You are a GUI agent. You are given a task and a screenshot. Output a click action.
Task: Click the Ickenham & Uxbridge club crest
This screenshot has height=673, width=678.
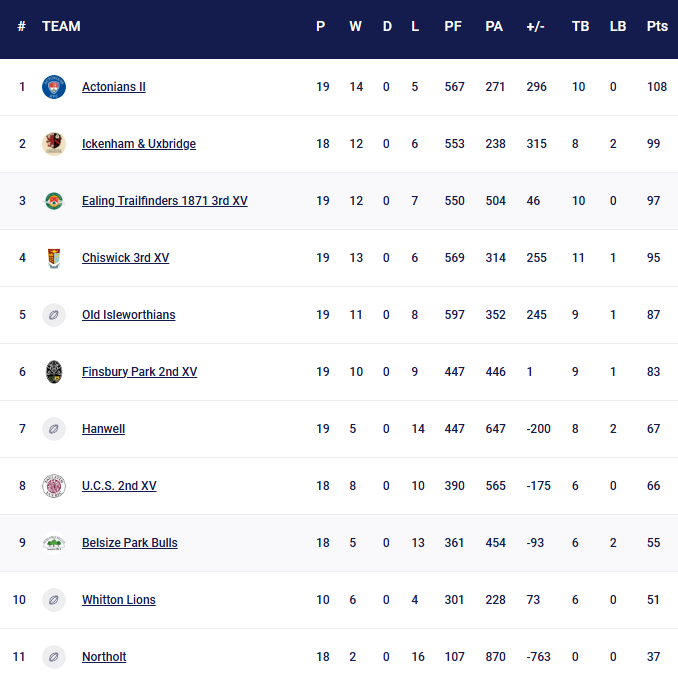pos(54,144)
